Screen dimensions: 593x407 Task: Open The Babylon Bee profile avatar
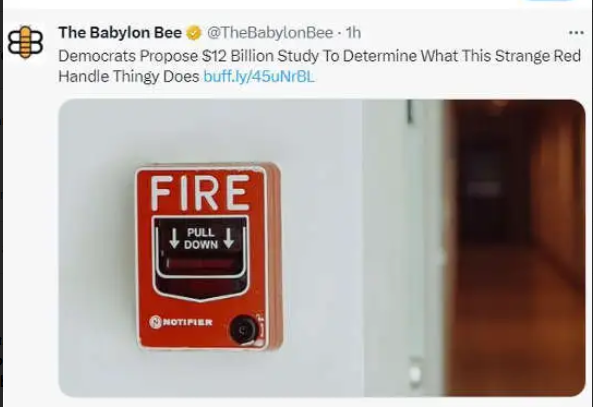coord(25,42)
